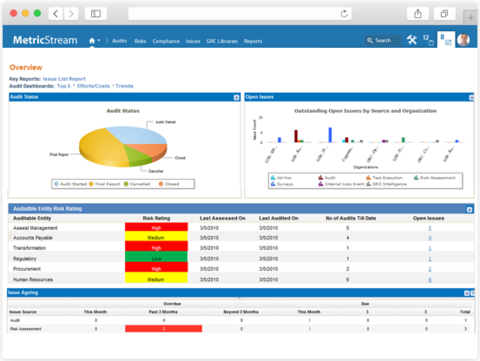Click the MetricStream home icon

92,41
